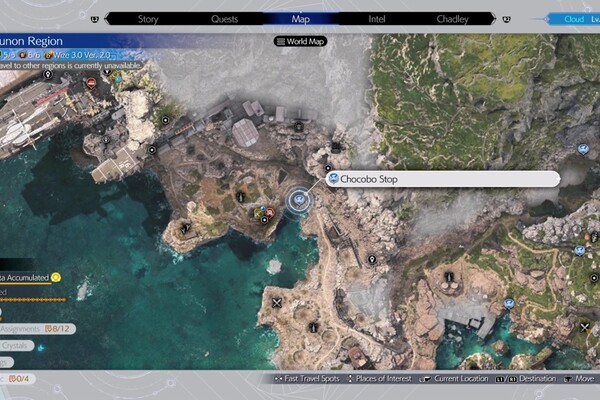This screenshot has height=400, width=600.
Task: Click the blue crystal icon beside Crystals
Action: (x=41, y=347)
